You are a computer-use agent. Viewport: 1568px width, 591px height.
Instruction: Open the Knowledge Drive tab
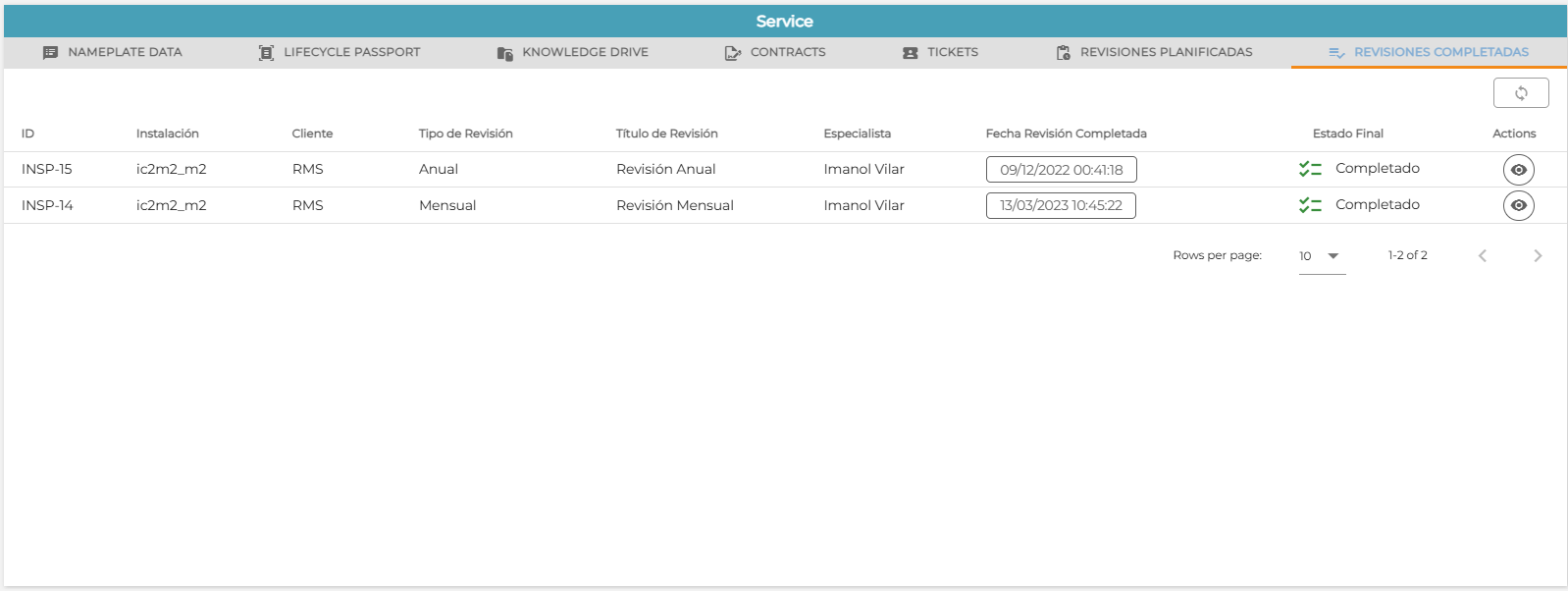[573, 53]
